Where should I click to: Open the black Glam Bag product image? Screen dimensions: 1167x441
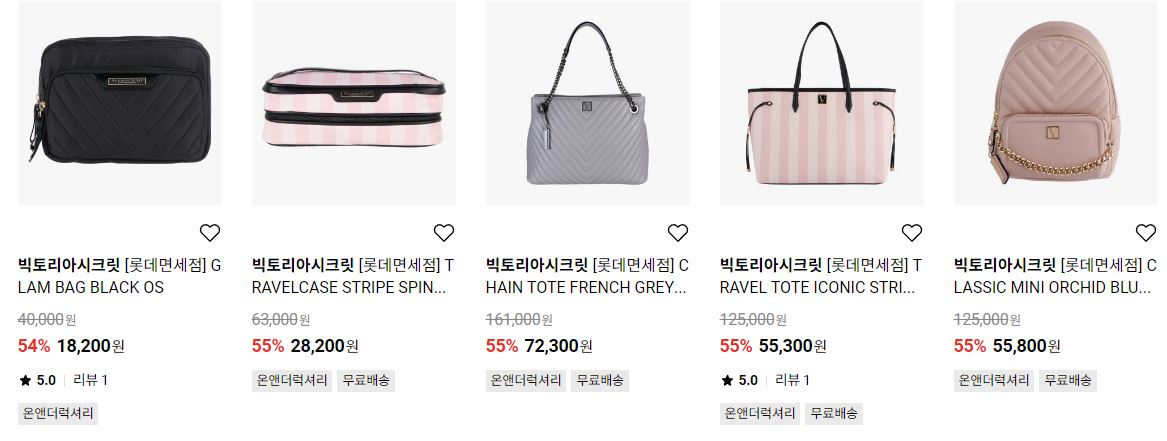coord(120,103)
